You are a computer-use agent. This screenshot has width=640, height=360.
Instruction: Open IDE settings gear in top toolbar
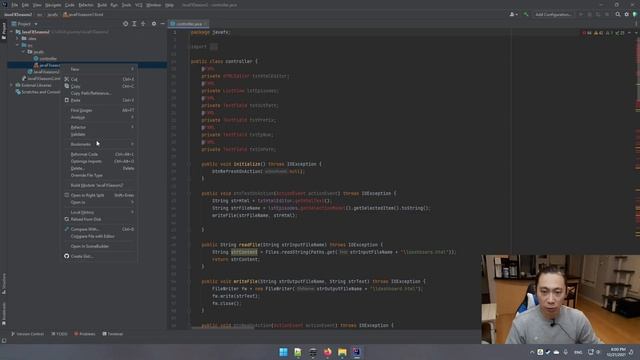pyautogui.click(x=627, y=14)
